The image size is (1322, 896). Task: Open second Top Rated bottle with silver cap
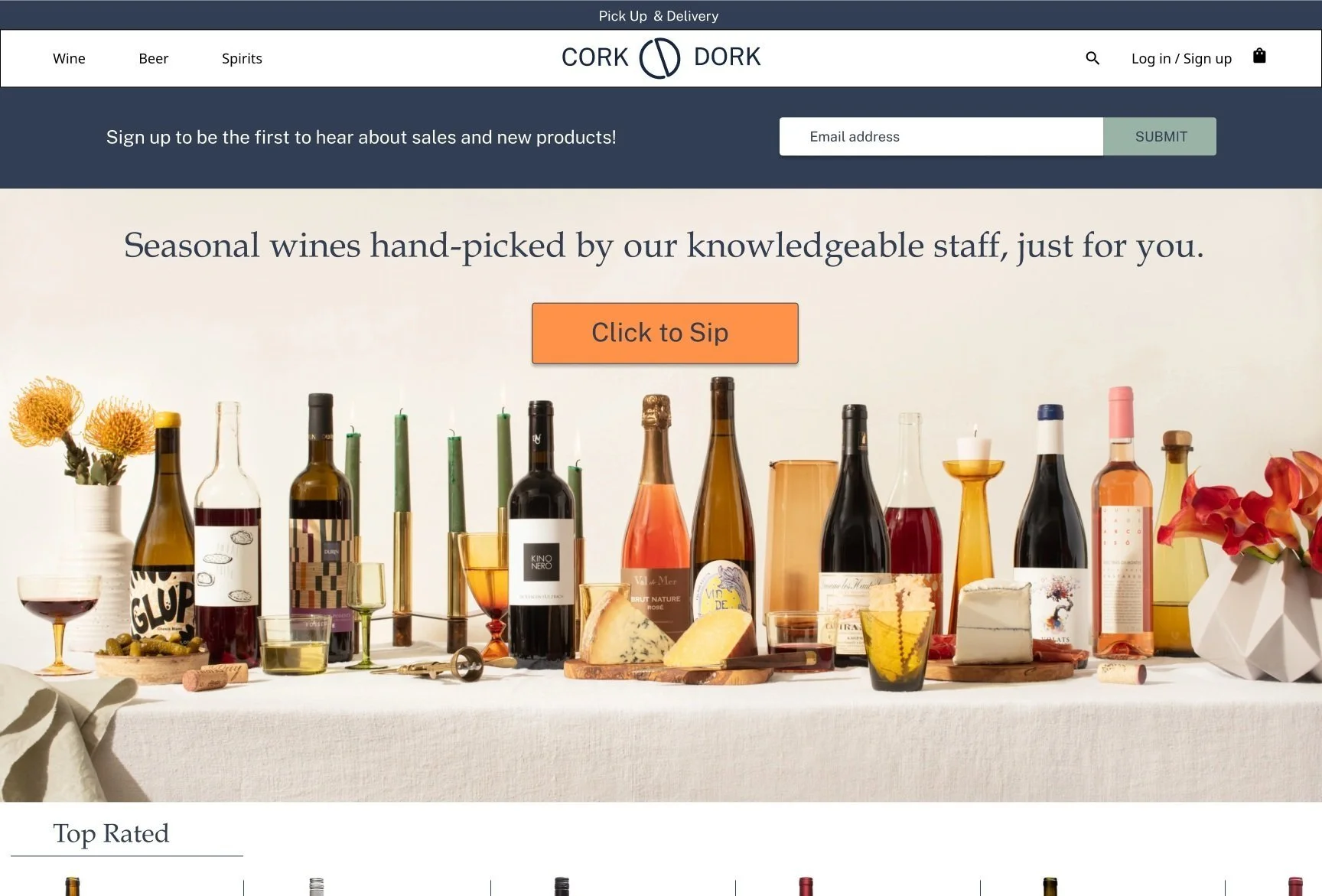317,887
